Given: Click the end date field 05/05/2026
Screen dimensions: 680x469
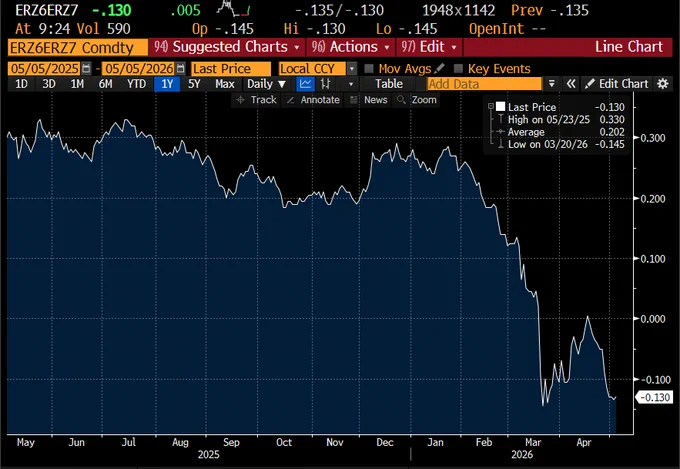Looking at the screenshot, I should [139, 69].
